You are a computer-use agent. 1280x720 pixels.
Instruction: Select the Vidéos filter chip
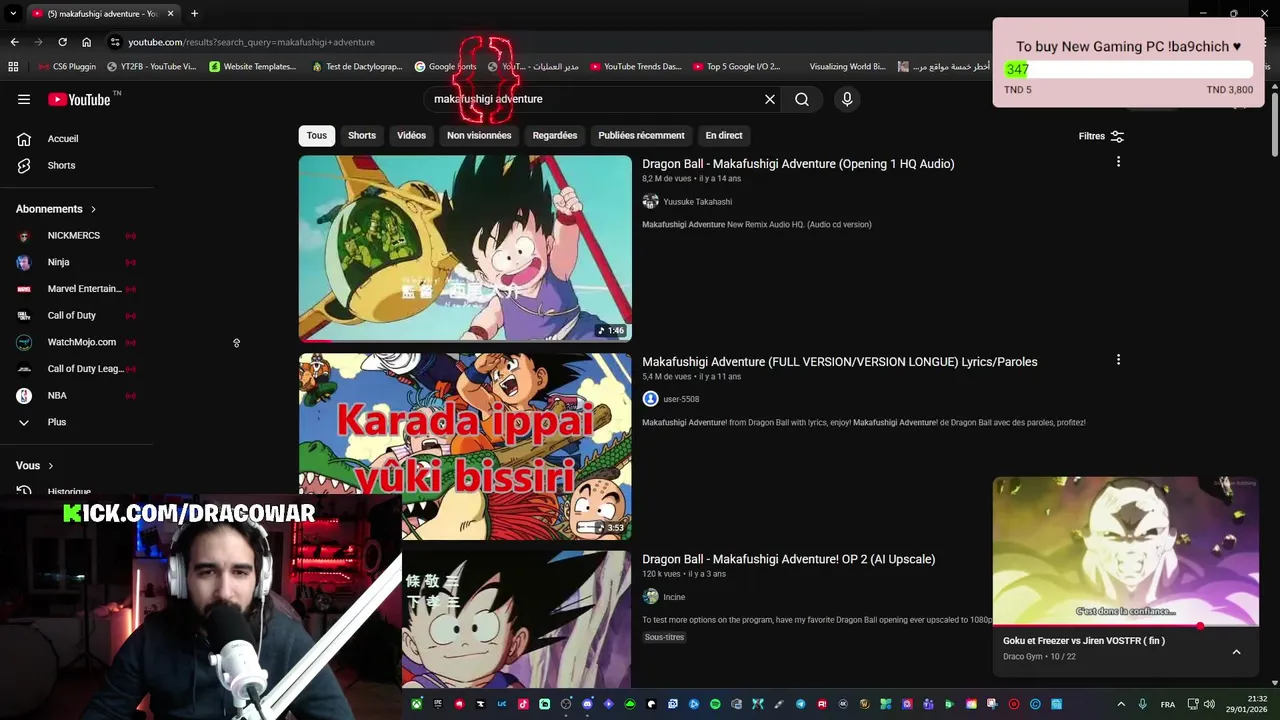411,136
